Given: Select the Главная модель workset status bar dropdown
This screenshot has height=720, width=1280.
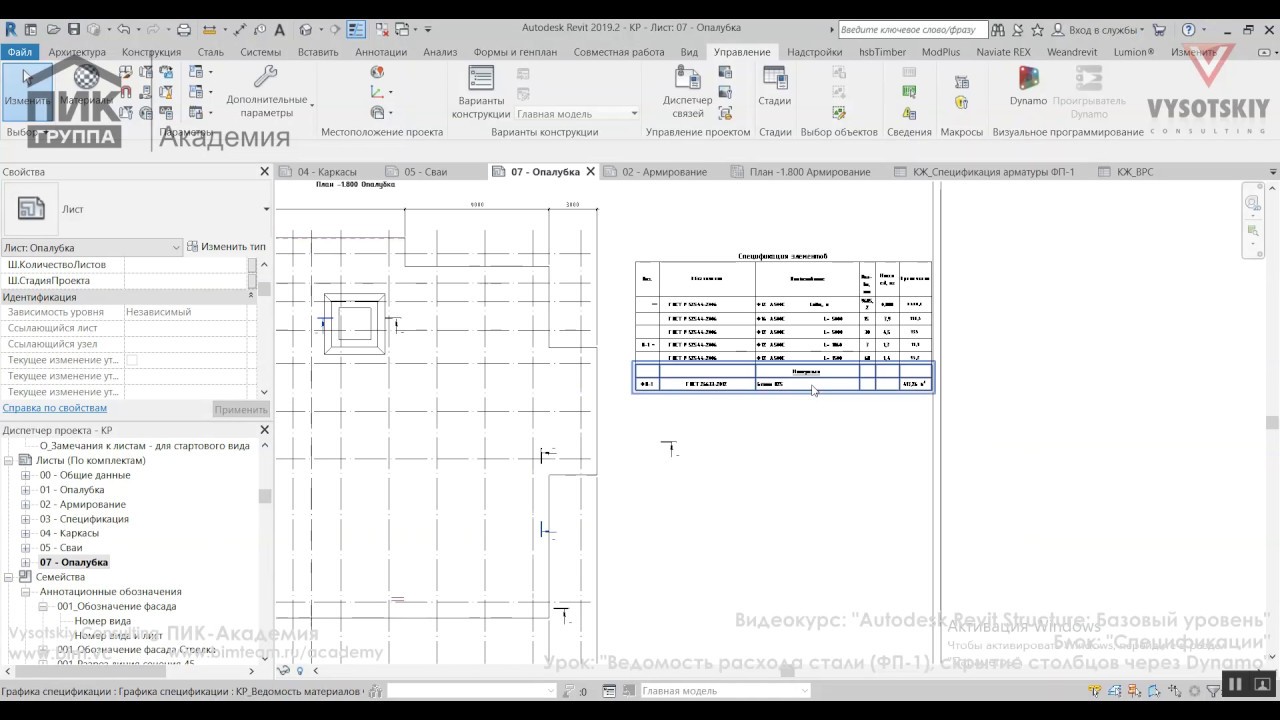Looking at the screenshot, I should click(724, 691).
